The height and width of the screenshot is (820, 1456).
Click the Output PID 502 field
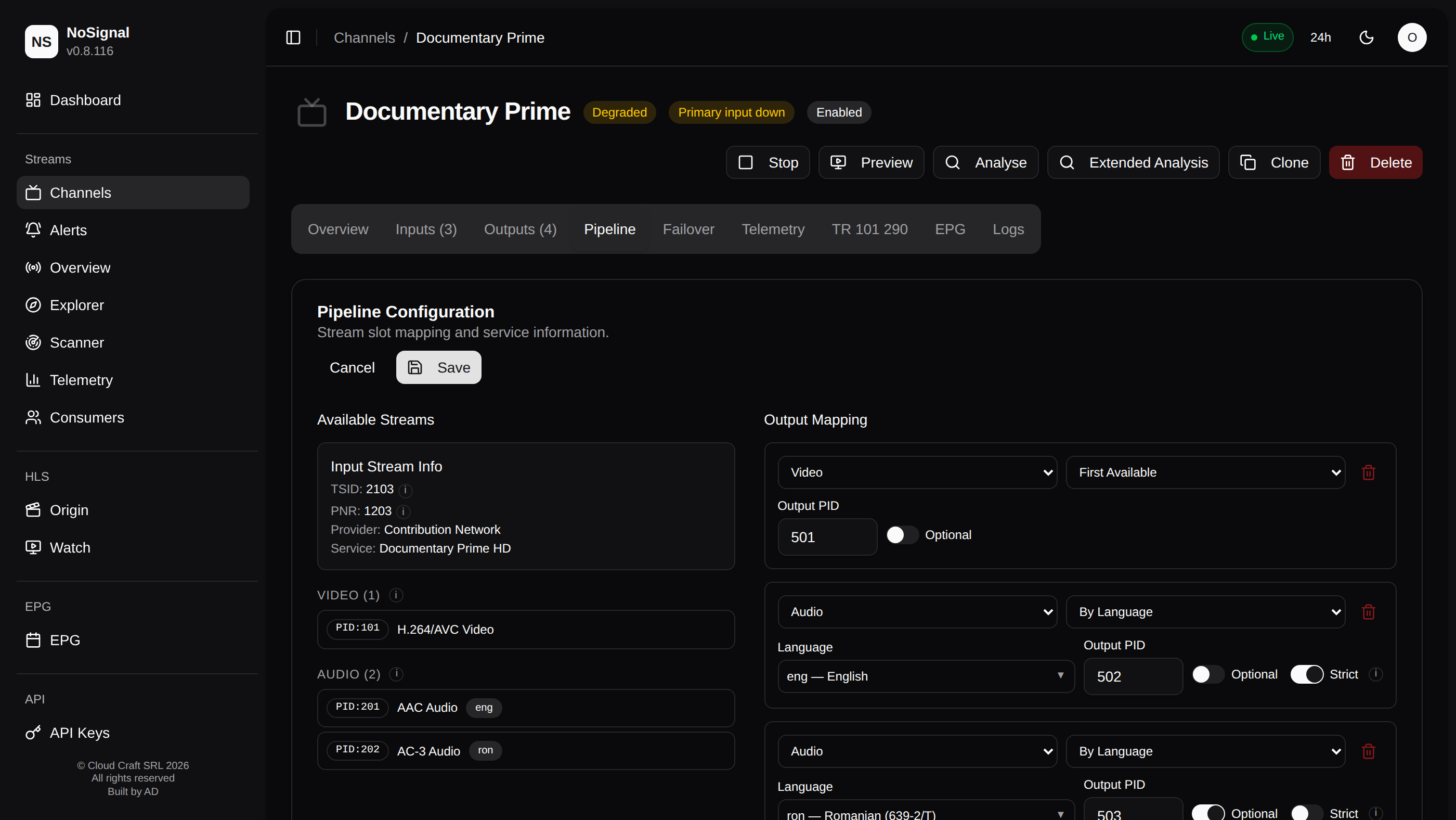click(1133, 676)
